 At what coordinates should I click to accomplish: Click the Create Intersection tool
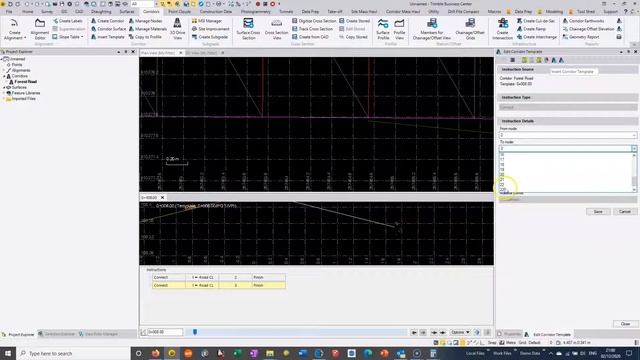click(502, 29)
